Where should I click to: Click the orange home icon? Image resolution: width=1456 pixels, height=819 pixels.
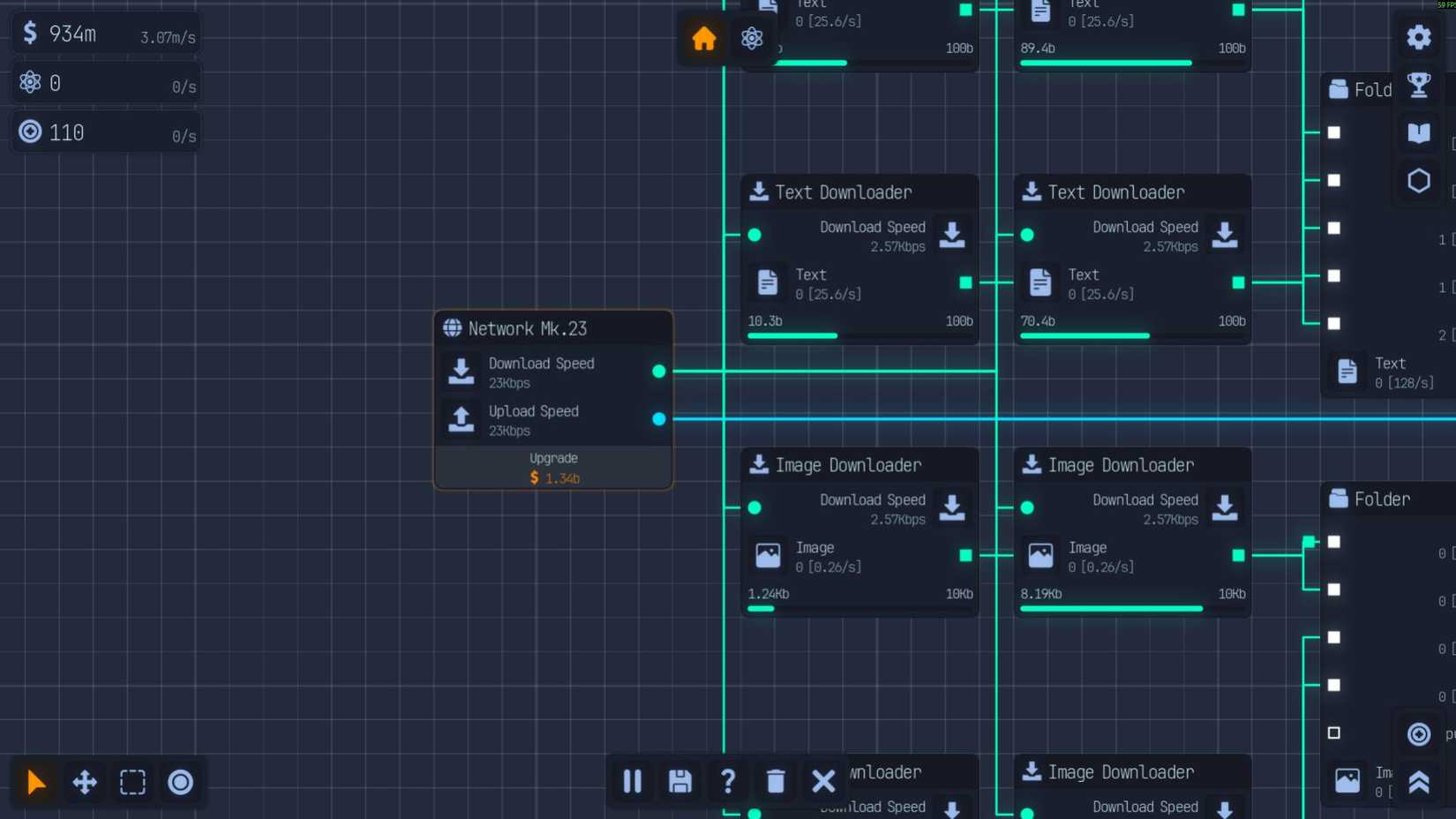point(703,39)
